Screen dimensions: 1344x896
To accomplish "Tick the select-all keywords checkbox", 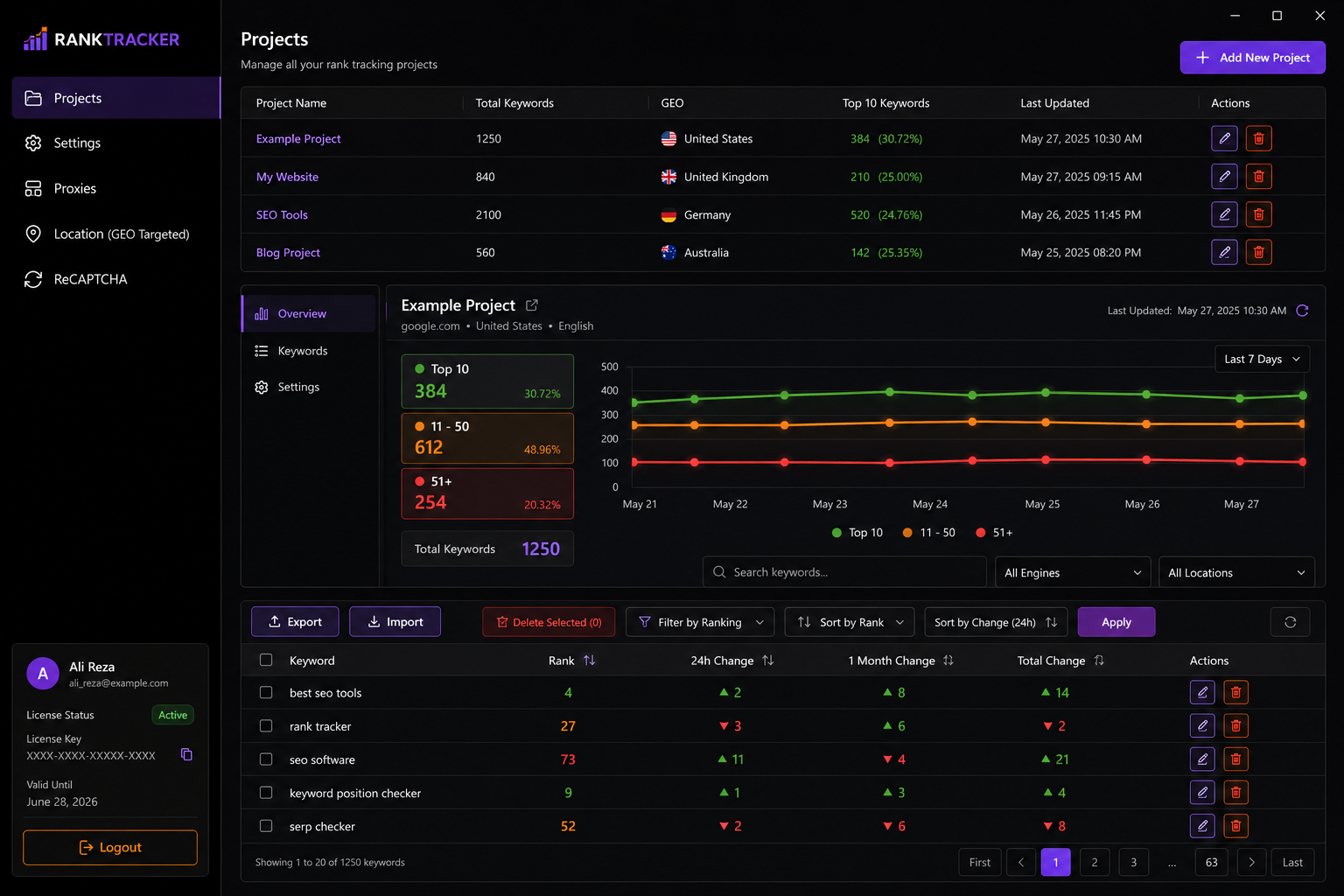I will click(x=266, y=660).
